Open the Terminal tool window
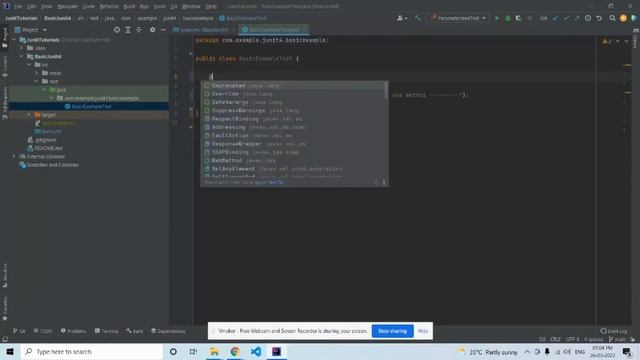This screenshot has width=640, height=360. (107, 331)
